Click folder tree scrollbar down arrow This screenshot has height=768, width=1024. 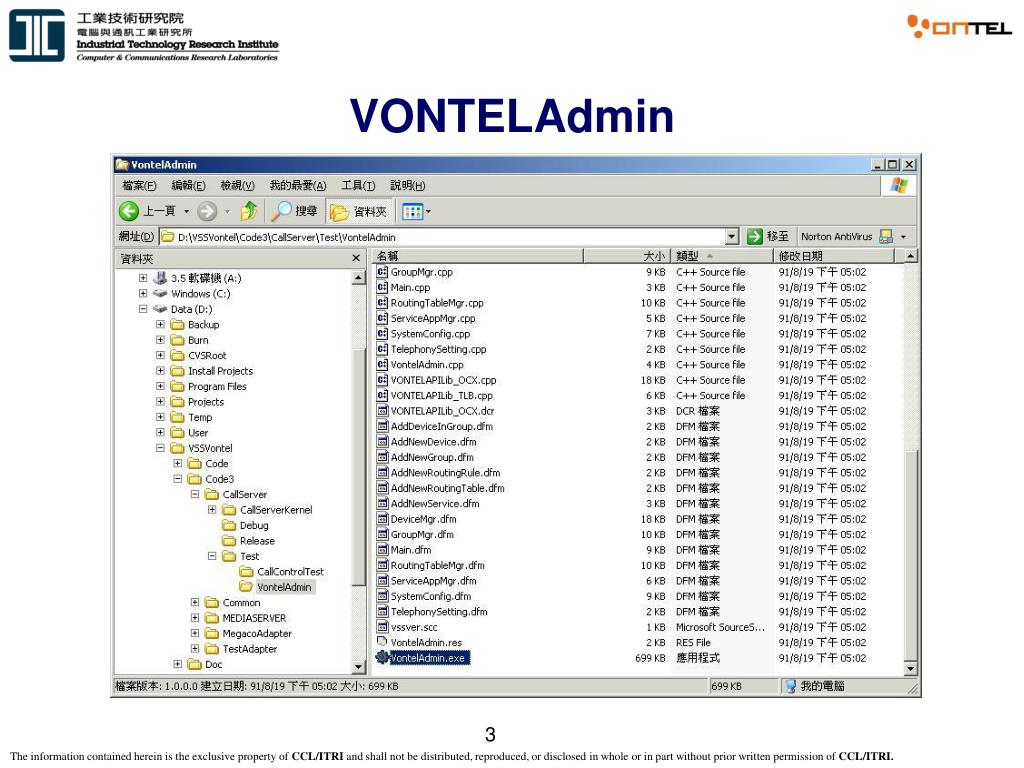tap(358, 667)
